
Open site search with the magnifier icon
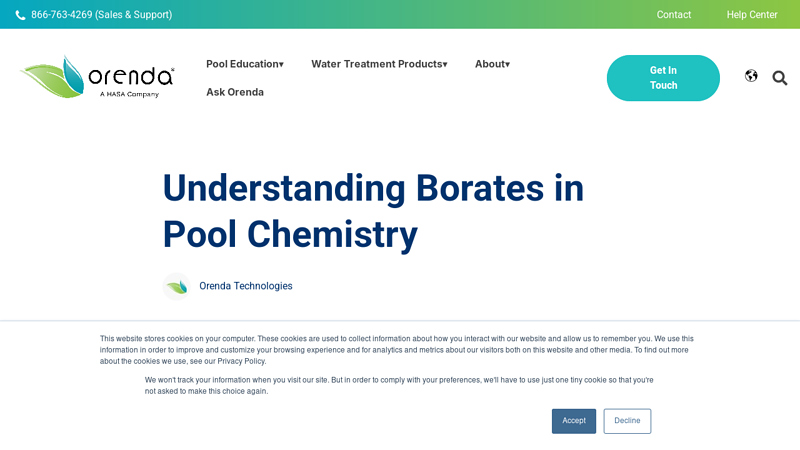tap(780, 78)
